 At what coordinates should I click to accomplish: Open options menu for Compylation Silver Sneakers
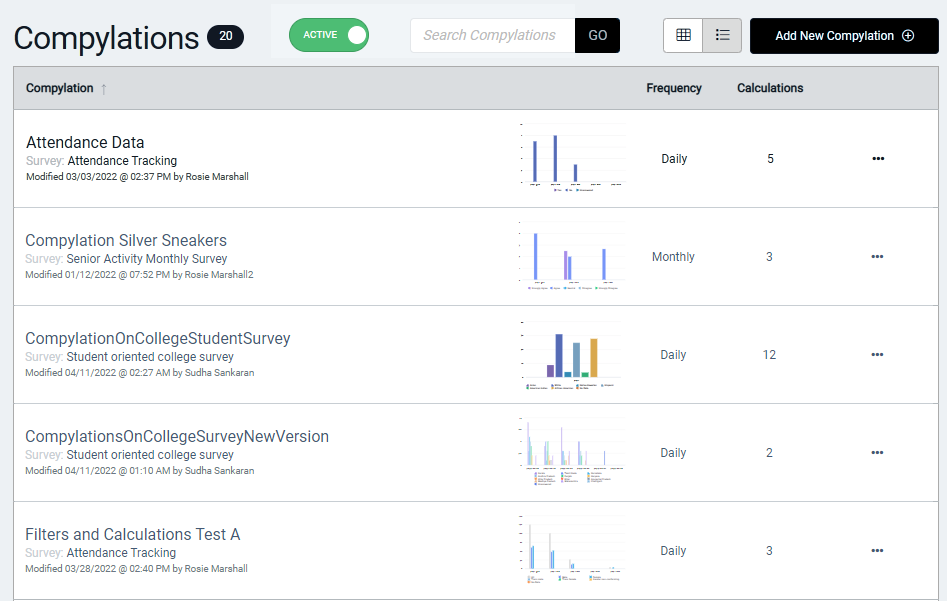pyautogui.click(x=877, y=257)
